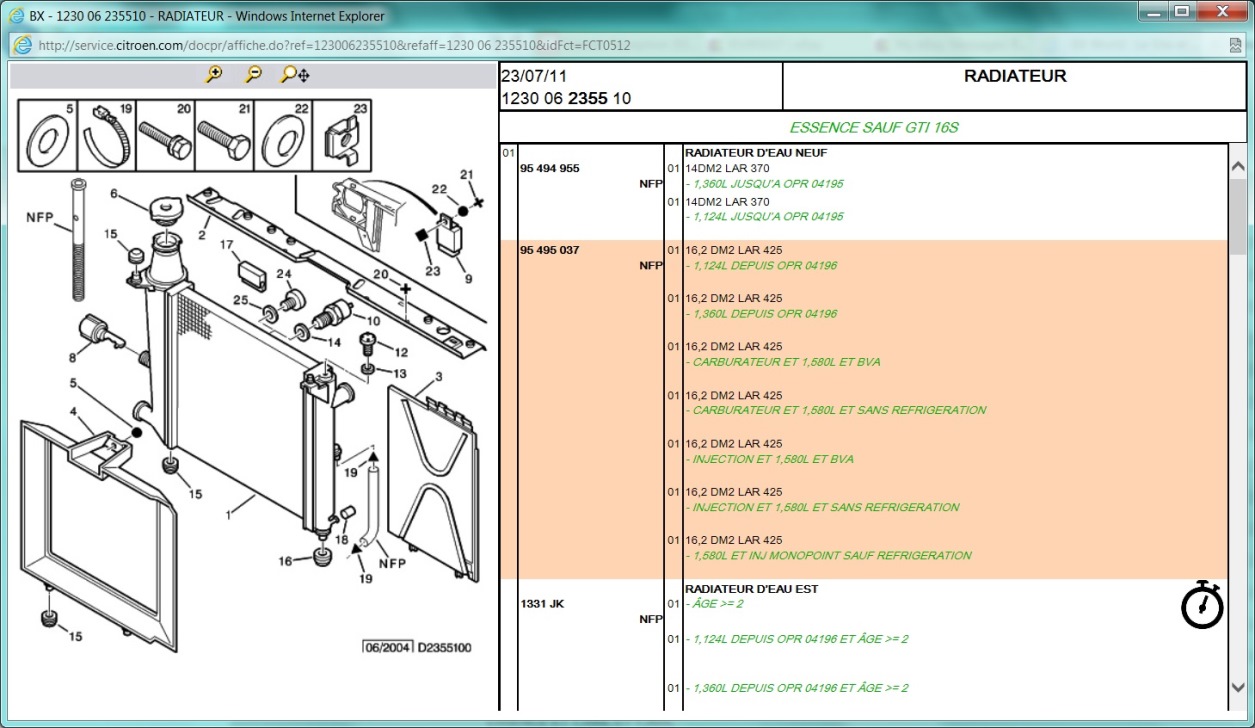The height and width of the screenshot is (728, 1255).
Task: Click the washer thumbnail numbered 22
Action: 283,136
